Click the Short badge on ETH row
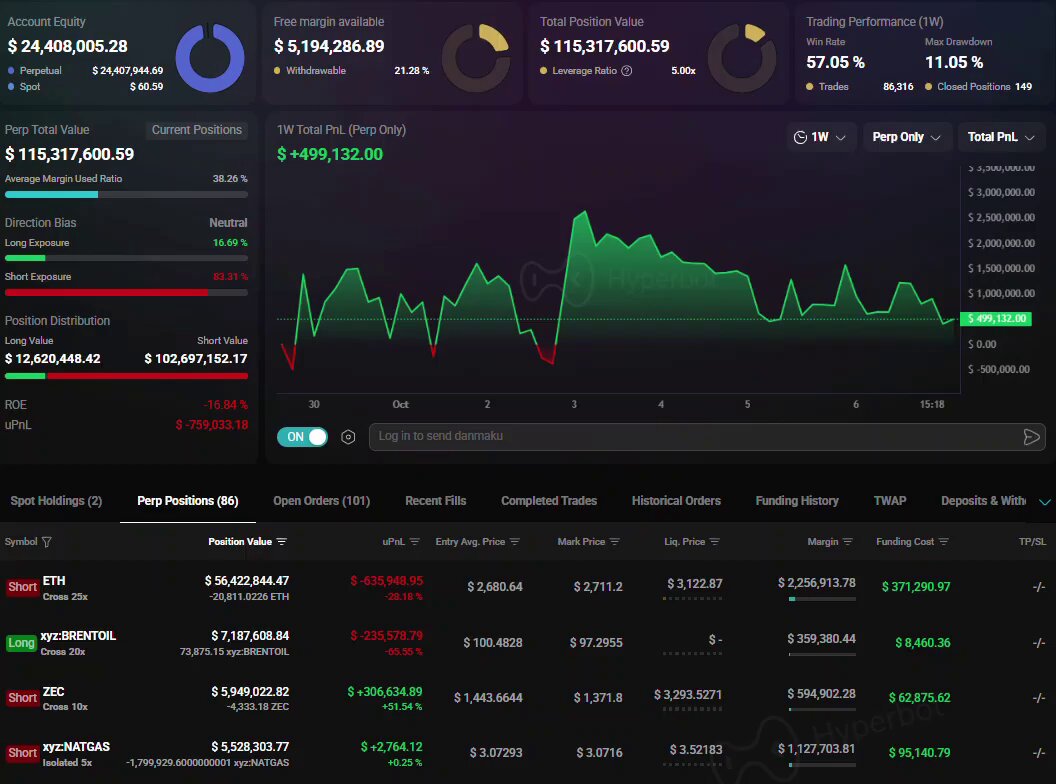This screenshot has width=1056, height=784. pyautogui.click(x=22, y=587)
